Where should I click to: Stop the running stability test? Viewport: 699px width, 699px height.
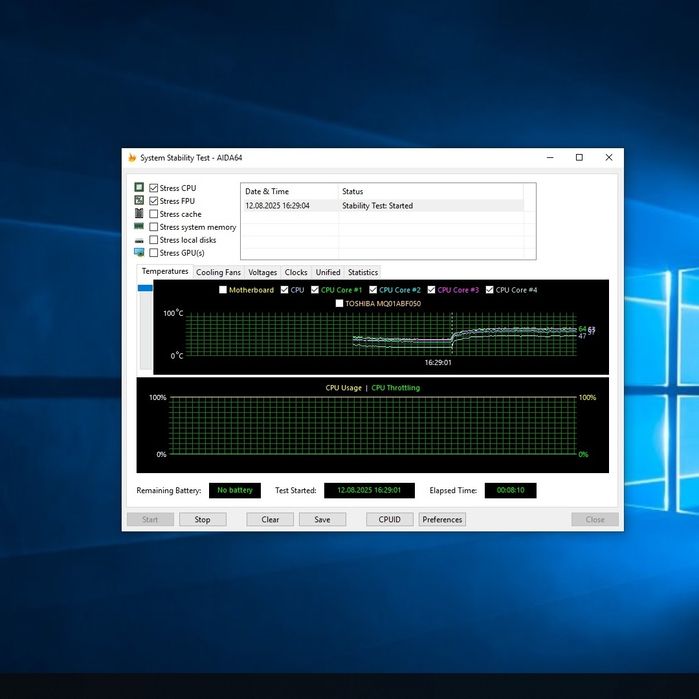(x=202, y=519)
